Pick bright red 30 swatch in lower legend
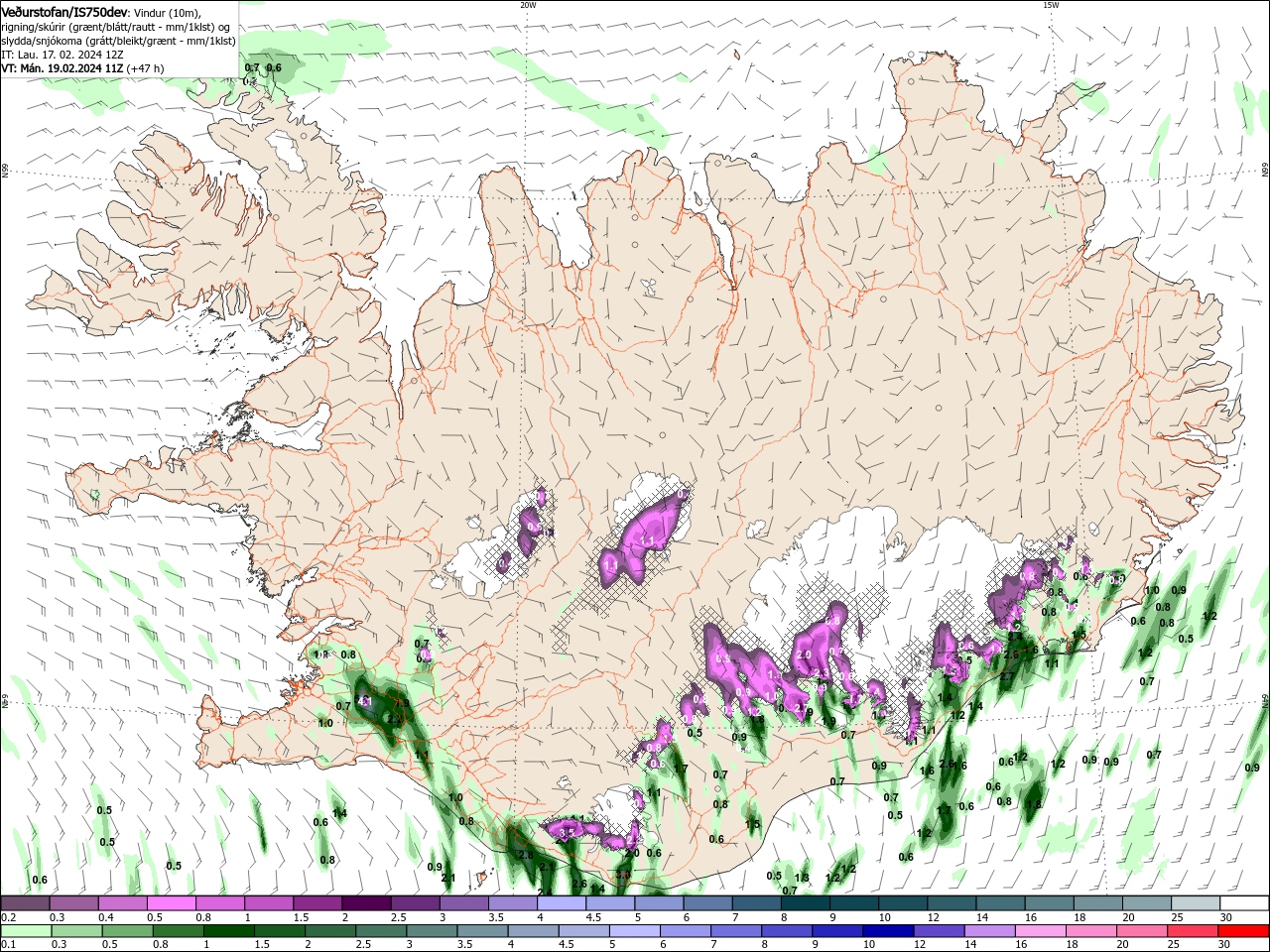 pos(1245,931)
